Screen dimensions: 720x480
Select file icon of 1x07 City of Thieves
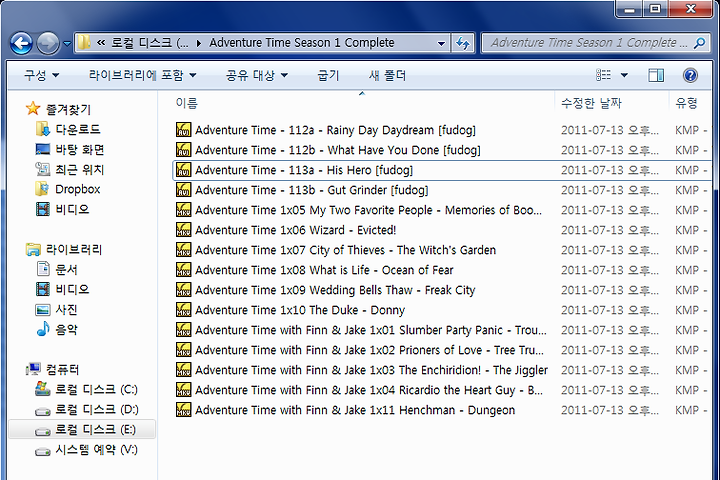pos(183,249)
